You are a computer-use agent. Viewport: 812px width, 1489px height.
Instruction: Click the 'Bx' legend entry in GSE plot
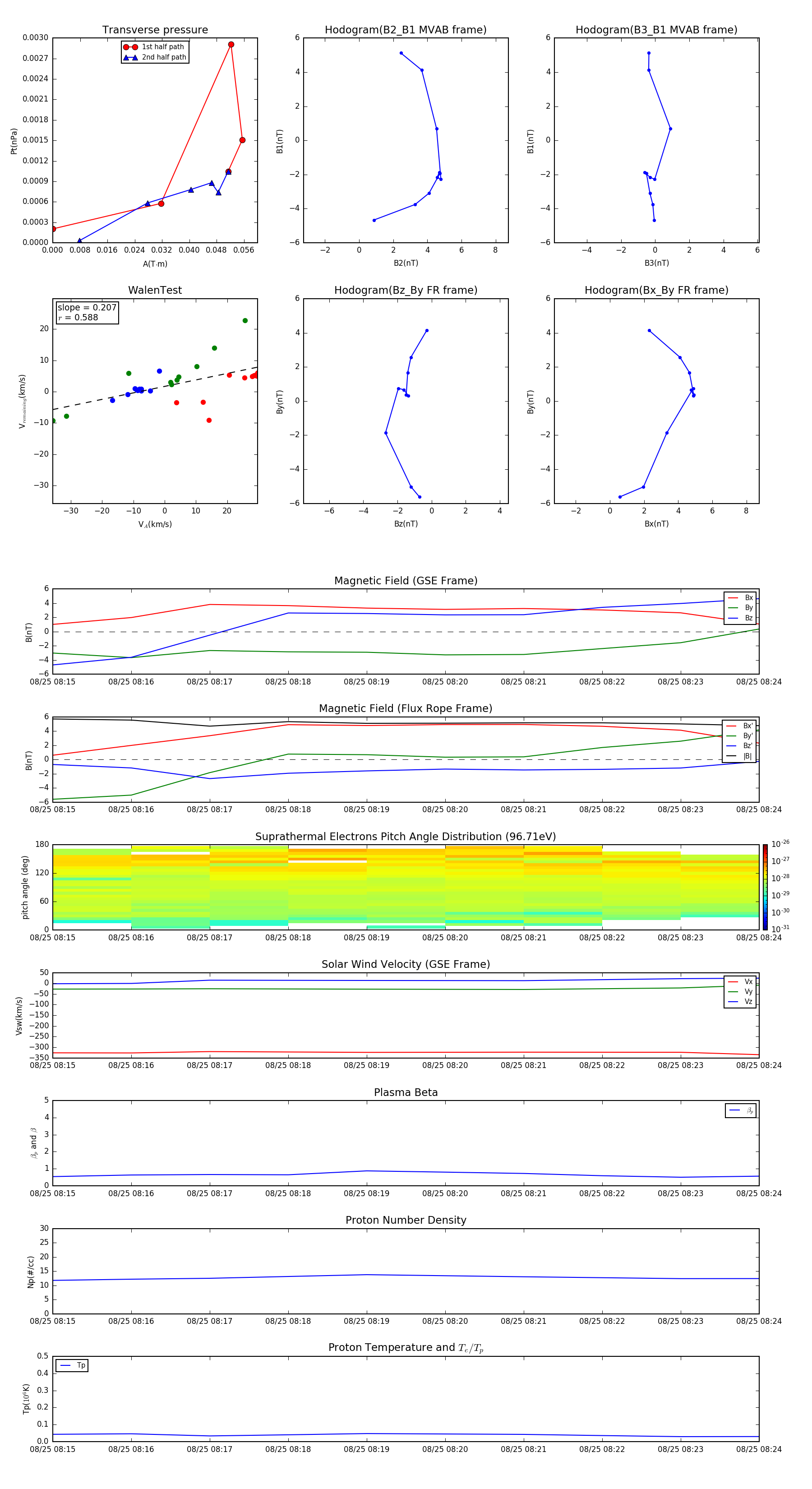pyautogui.click(x=740, y=598)
